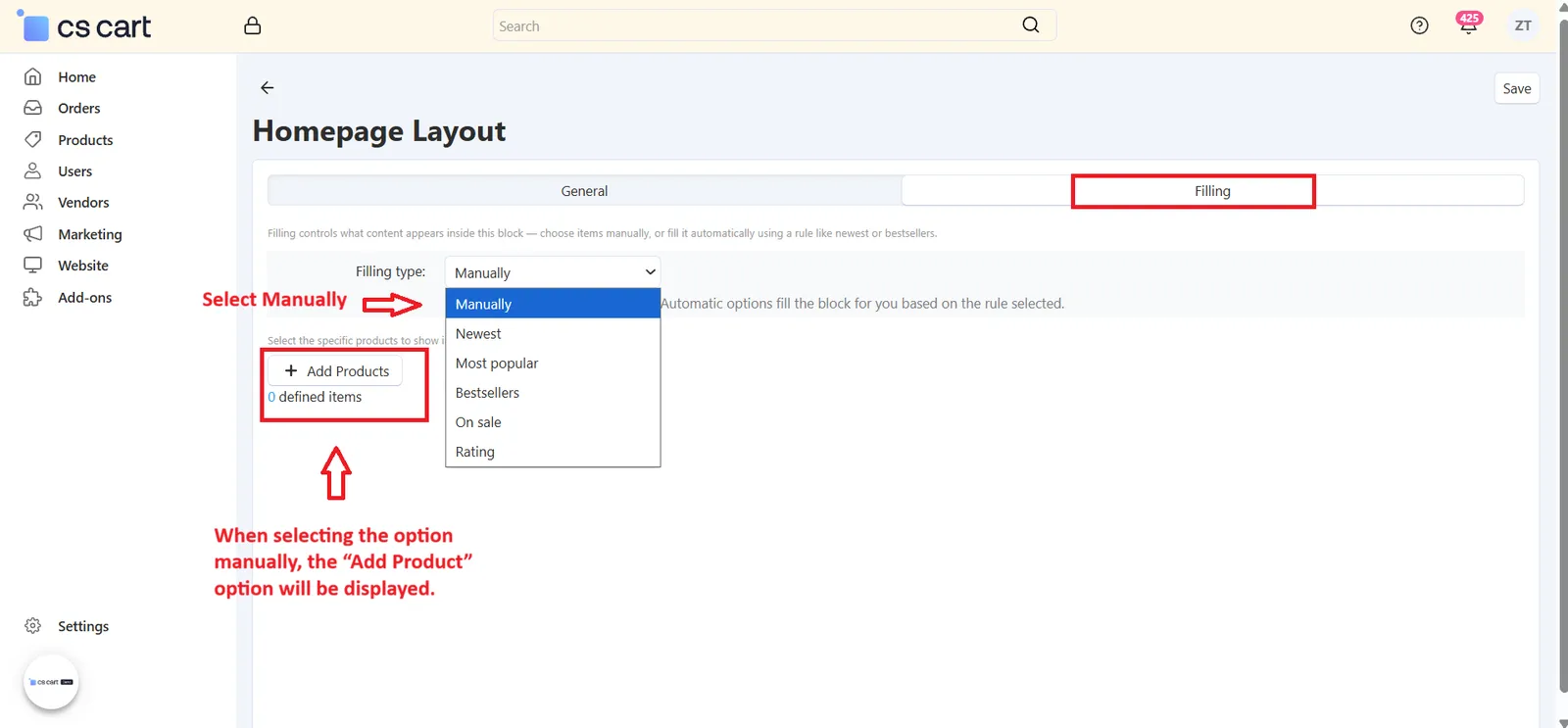Click the Users person icon
Viewport: 1568px width, 728px height.
tap(32, 170)
